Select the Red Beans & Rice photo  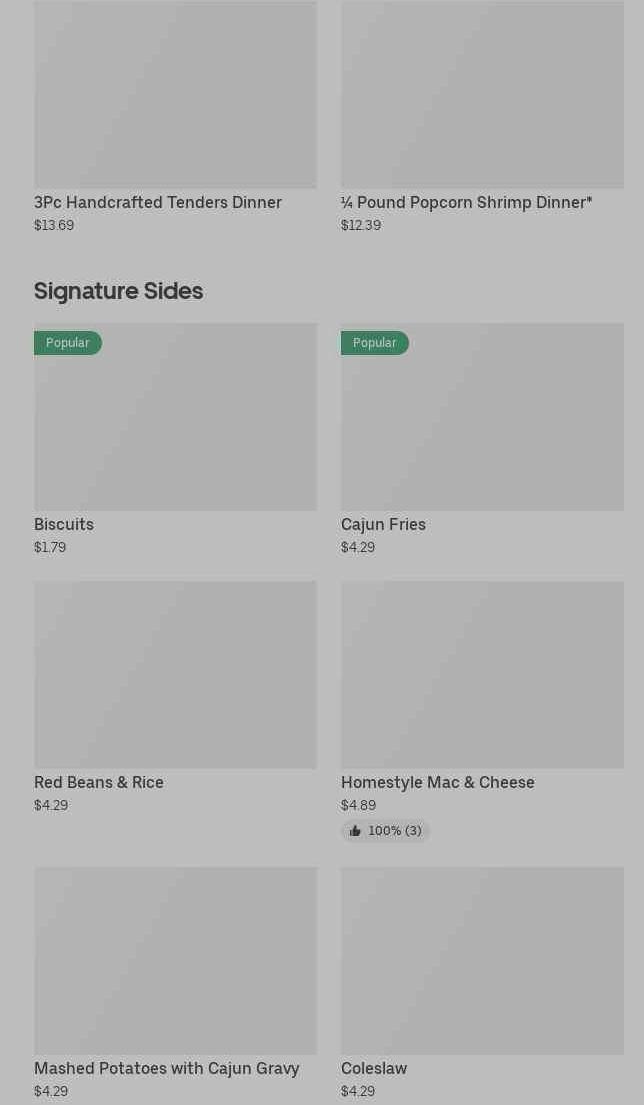point(175,675)
